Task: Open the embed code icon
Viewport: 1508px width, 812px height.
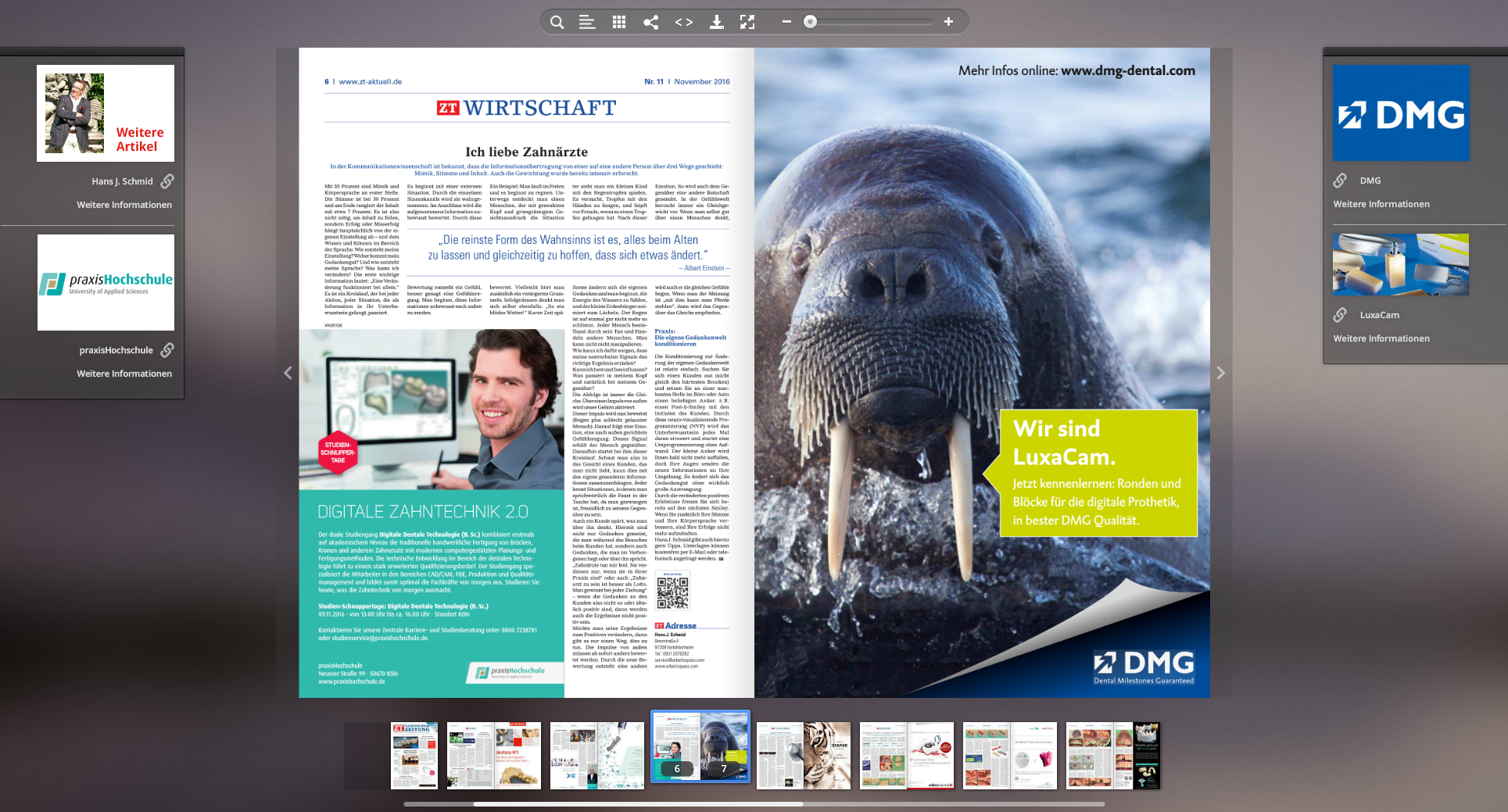Action: click(x=684, y=22)
